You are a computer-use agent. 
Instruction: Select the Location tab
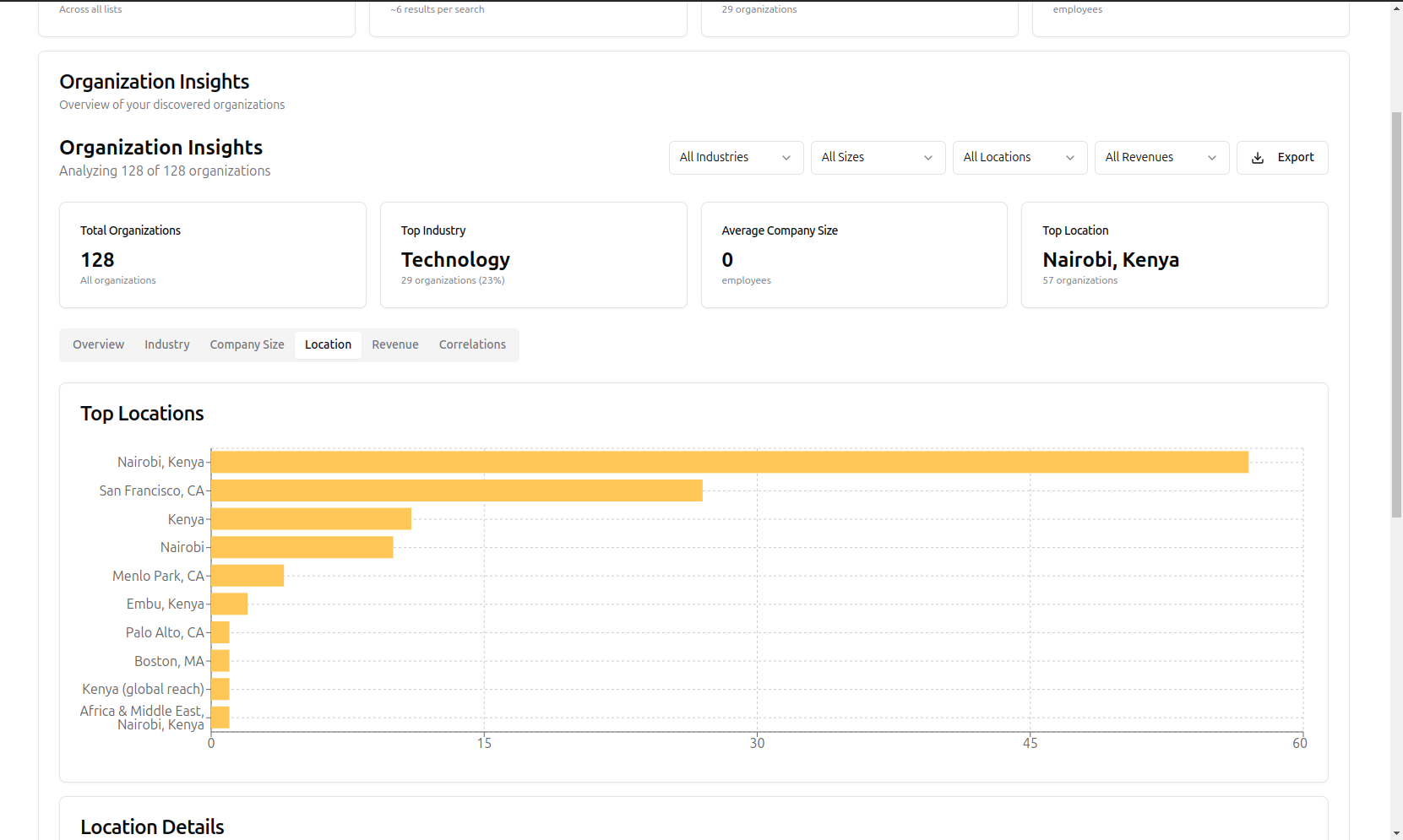[x=329, y=344]
